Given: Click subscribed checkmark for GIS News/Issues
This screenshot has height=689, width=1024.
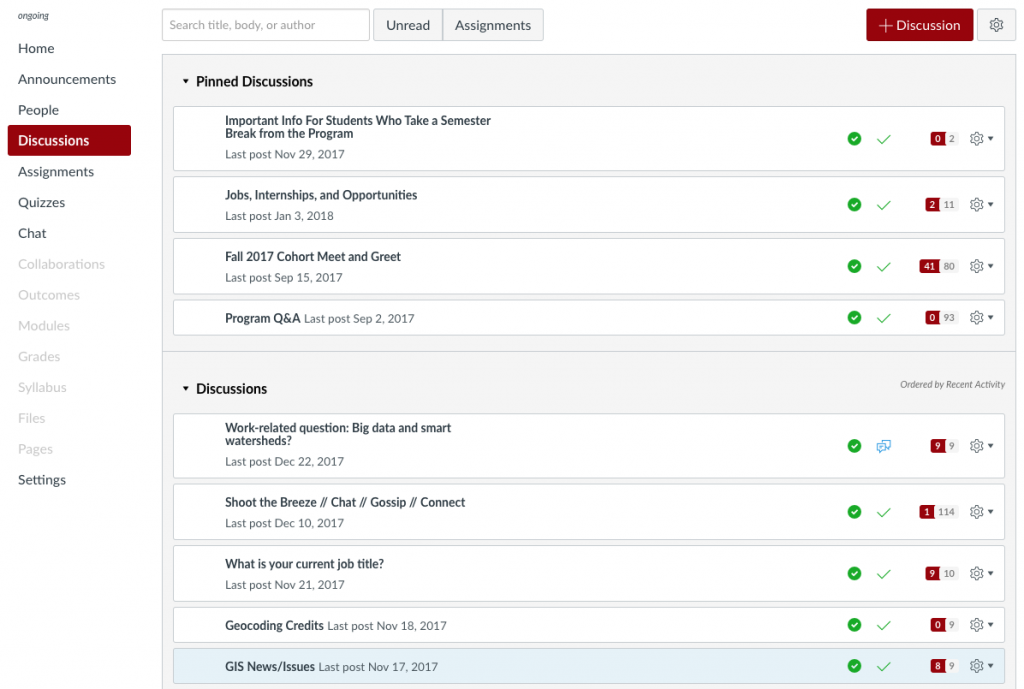Looking at the screenshot, I should pos(884,666).
